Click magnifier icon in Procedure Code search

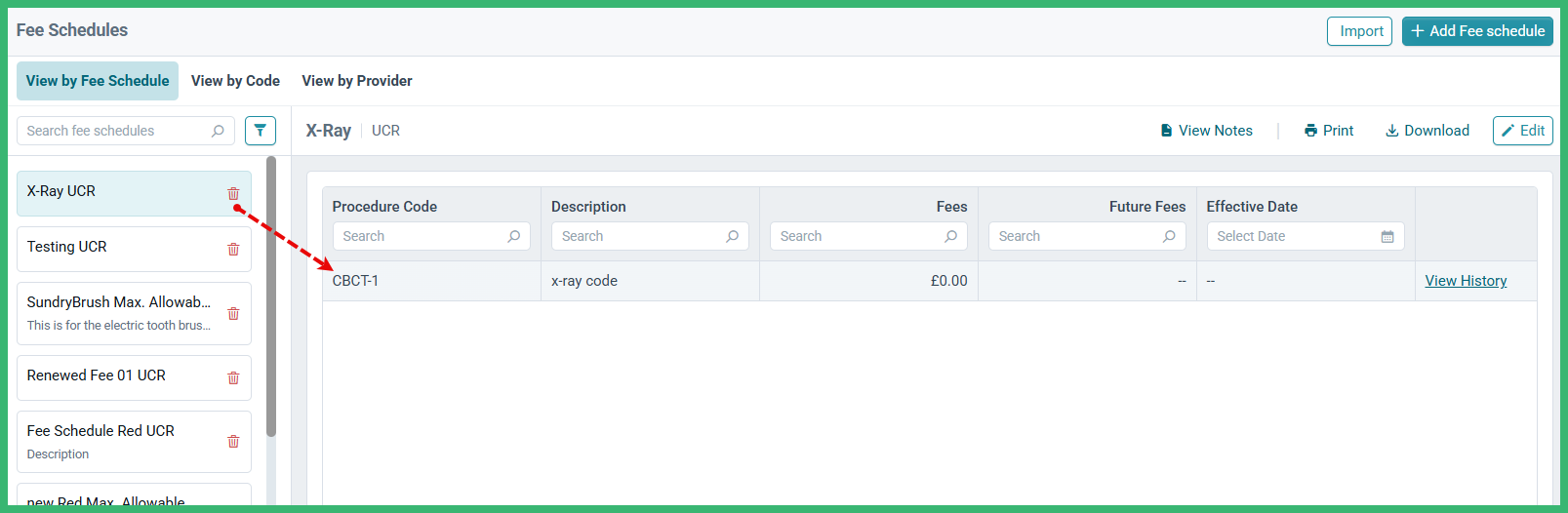click(x=514, y=236)
